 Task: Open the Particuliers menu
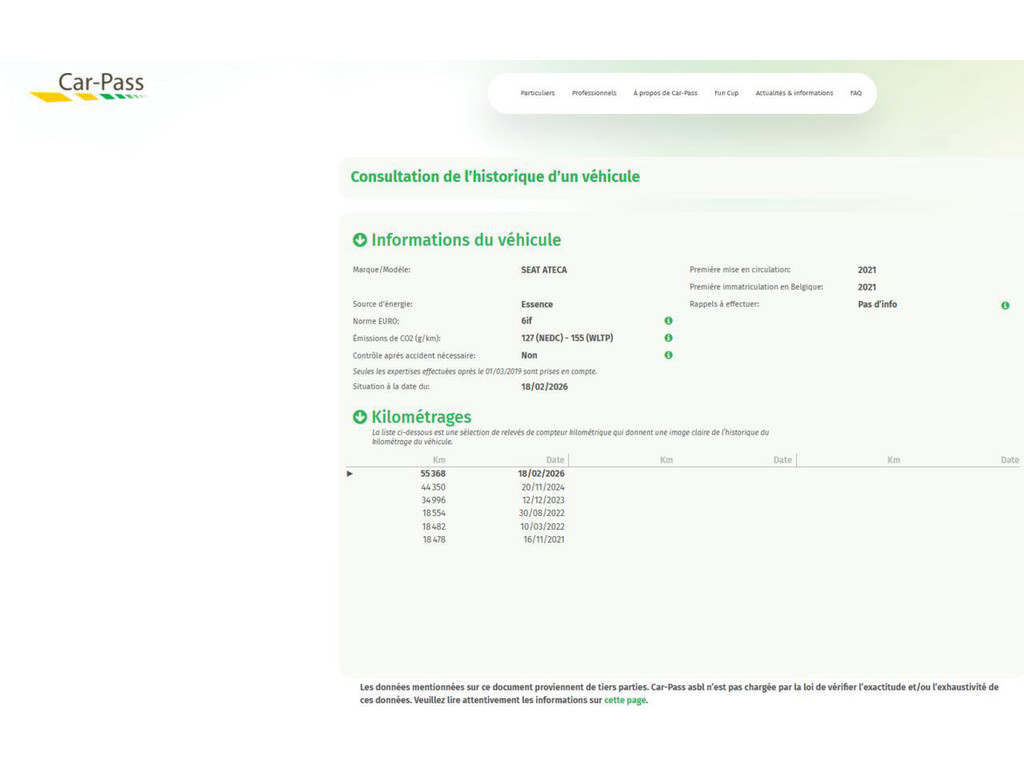coord(537,93)
